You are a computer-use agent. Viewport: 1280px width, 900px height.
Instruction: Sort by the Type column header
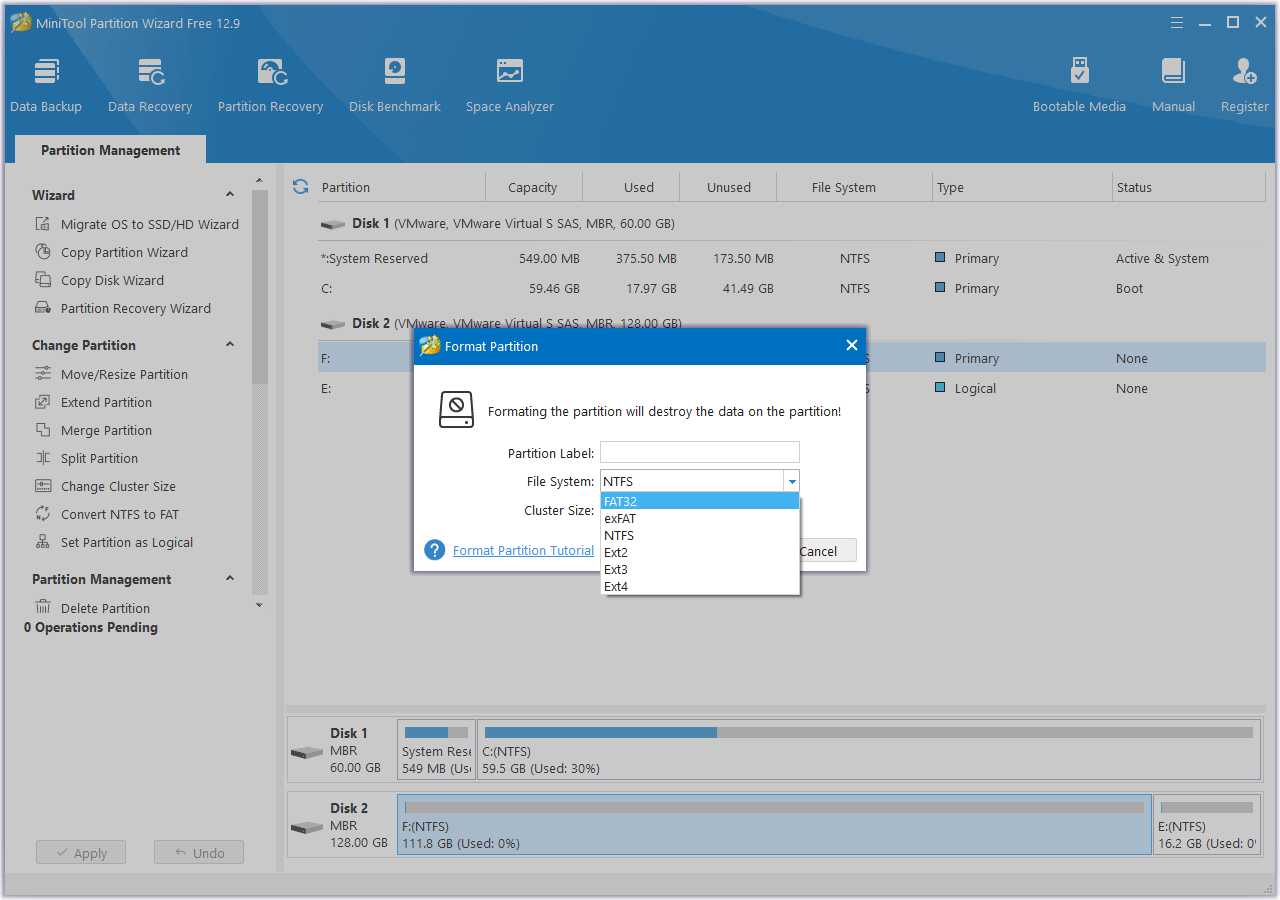coord(1022,187)
